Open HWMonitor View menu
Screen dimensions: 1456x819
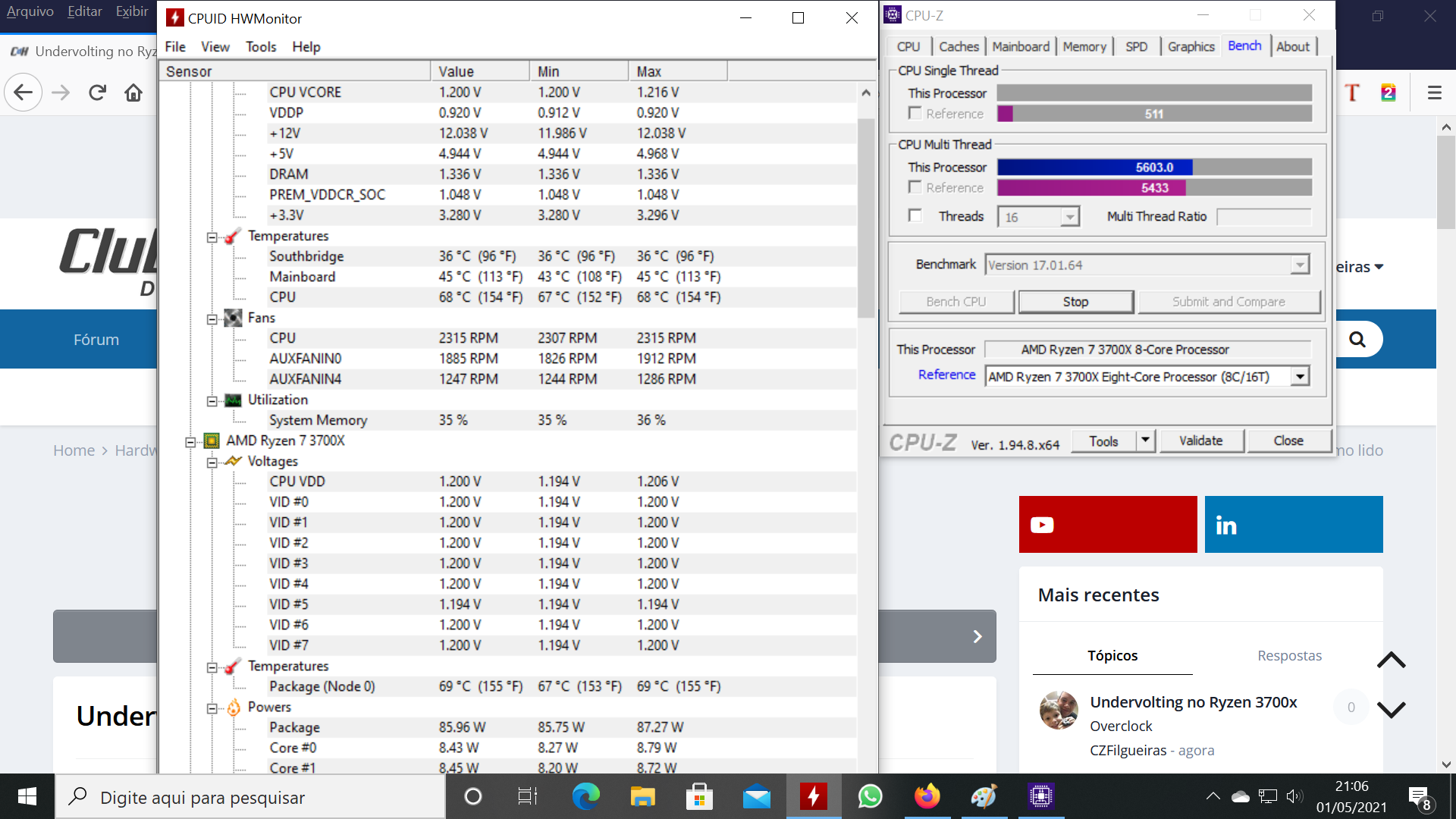[x=215, y=46]
